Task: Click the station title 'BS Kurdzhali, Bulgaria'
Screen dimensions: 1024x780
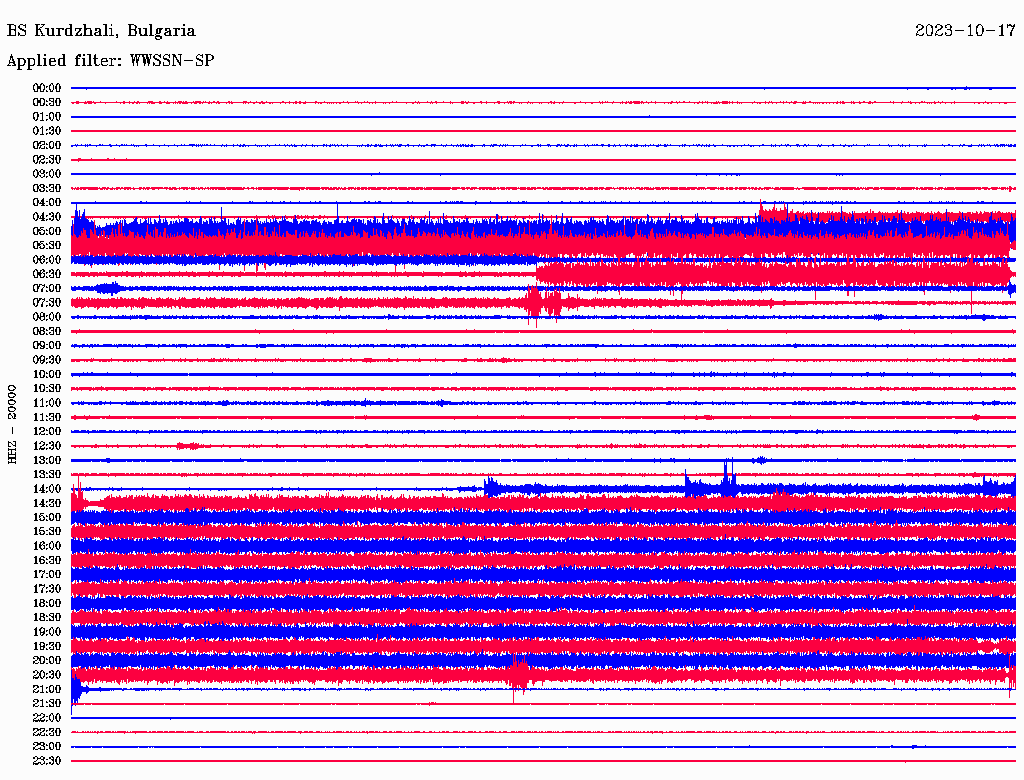Action: 101,31
